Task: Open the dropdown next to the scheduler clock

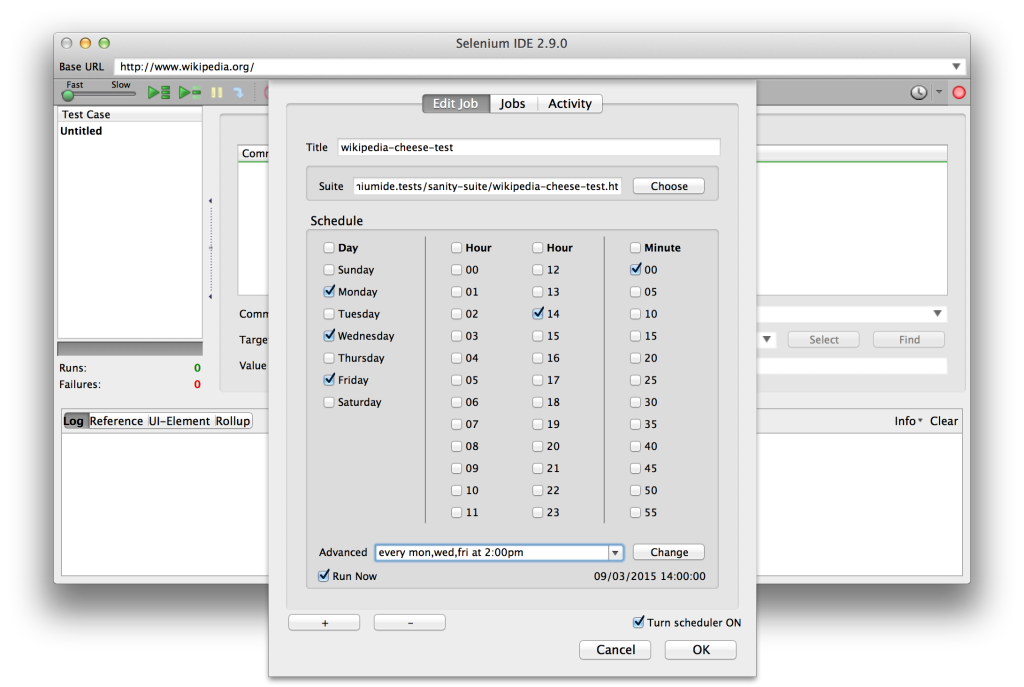Action: pyautogui.click(x=938, y=92)
